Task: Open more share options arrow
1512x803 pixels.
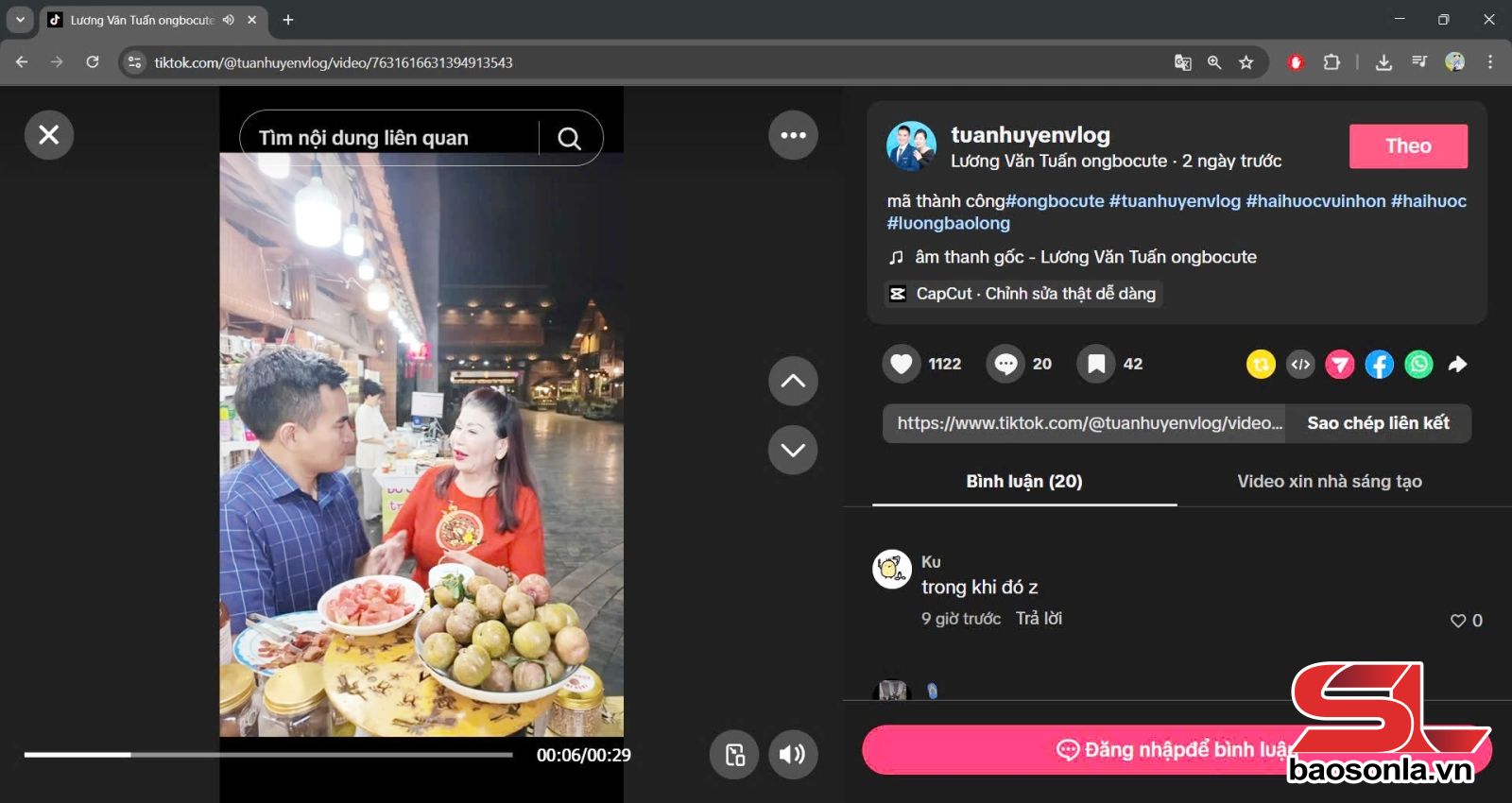Action: click(1458, 365)
